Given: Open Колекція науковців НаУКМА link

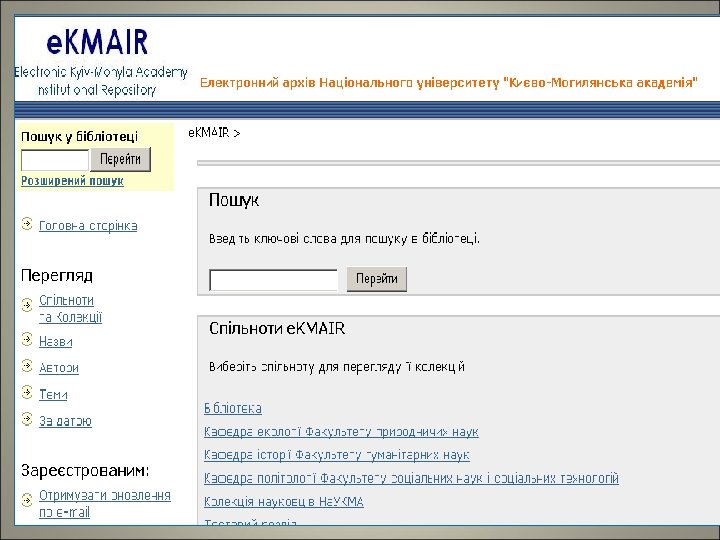Looking at the screenshot, I should pyautogui.click(x=284, y=502).
